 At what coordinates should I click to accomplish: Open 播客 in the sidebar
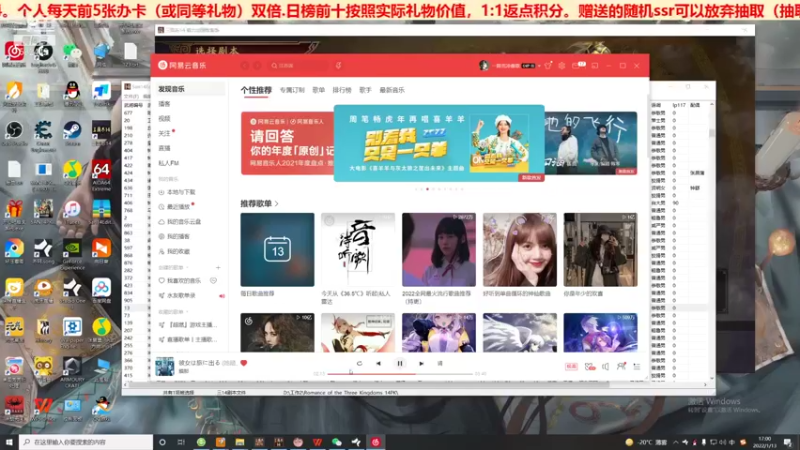[x=164, y=104]
